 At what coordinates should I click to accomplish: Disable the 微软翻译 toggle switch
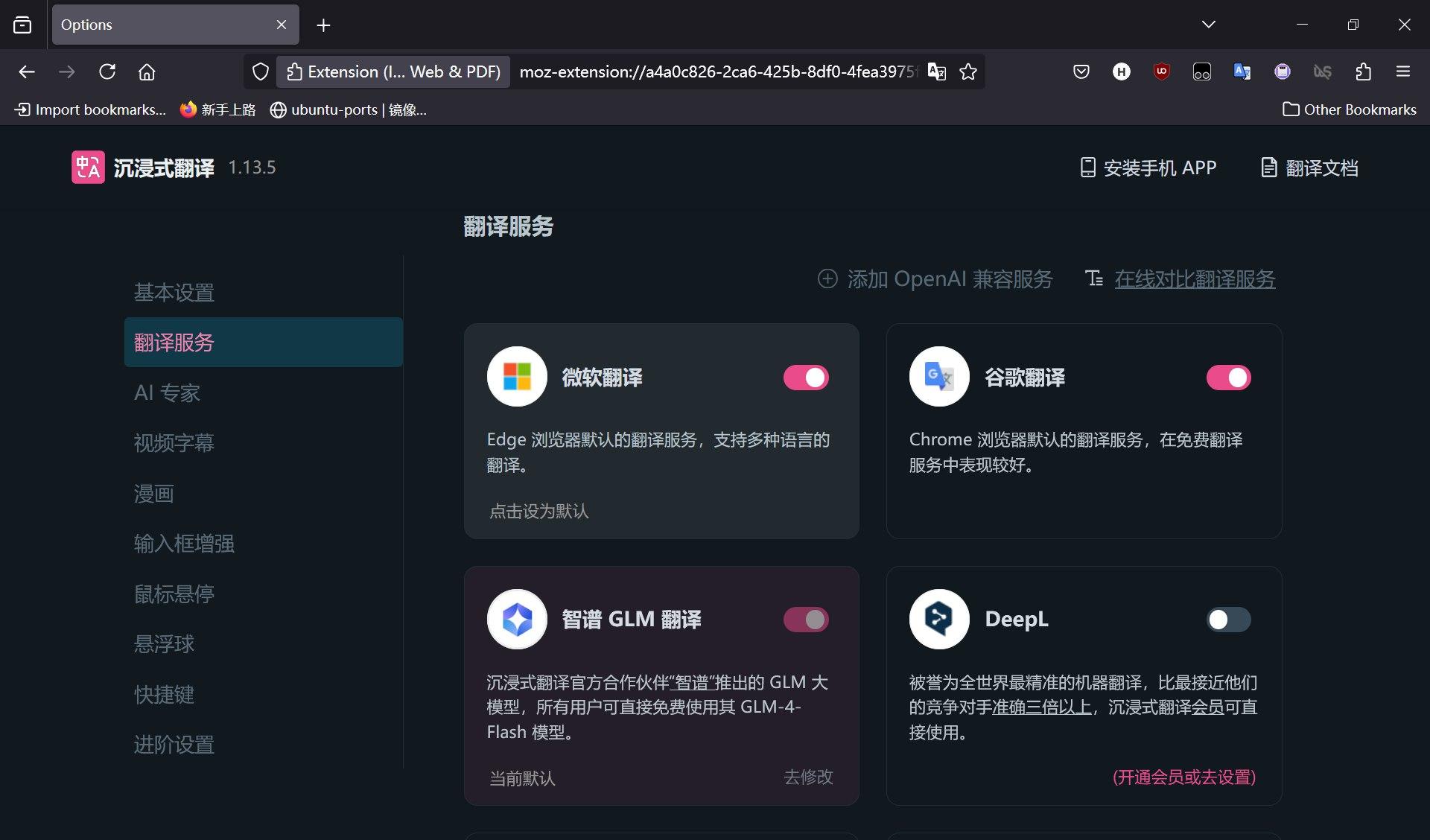[x=806, y=378]
